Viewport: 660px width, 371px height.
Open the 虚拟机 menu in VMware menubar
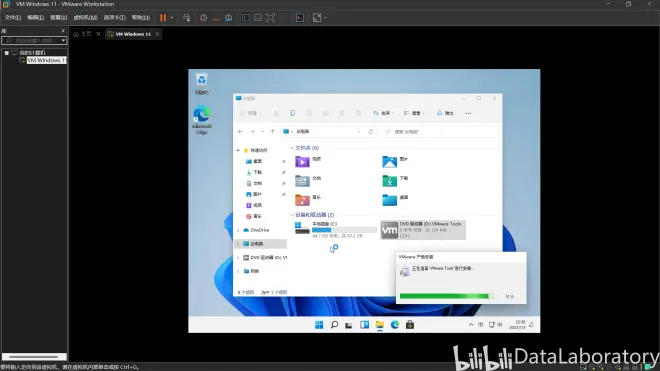[x=85, y=18]
